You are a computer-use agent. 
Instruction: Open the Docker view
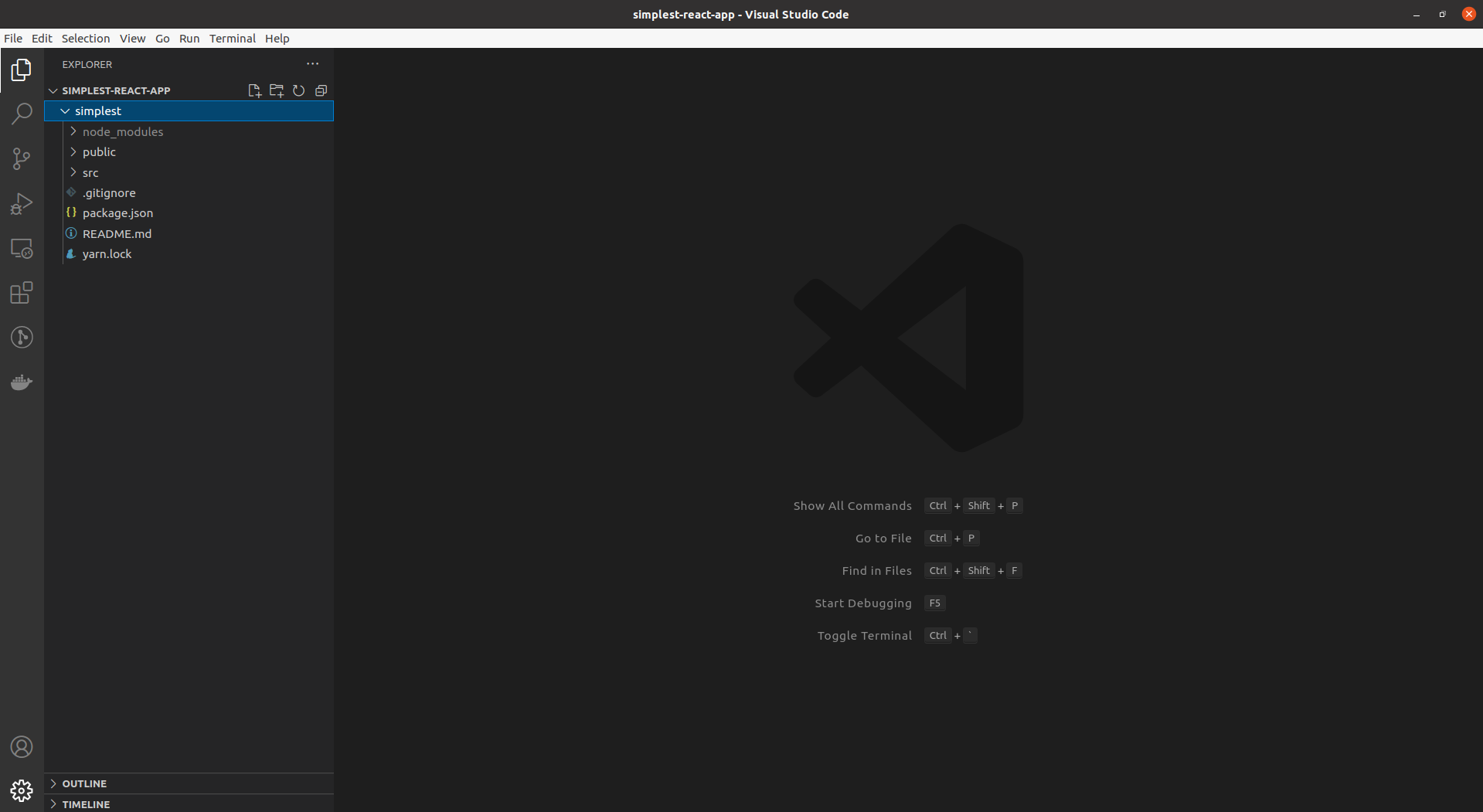click(x=22, y=382)
